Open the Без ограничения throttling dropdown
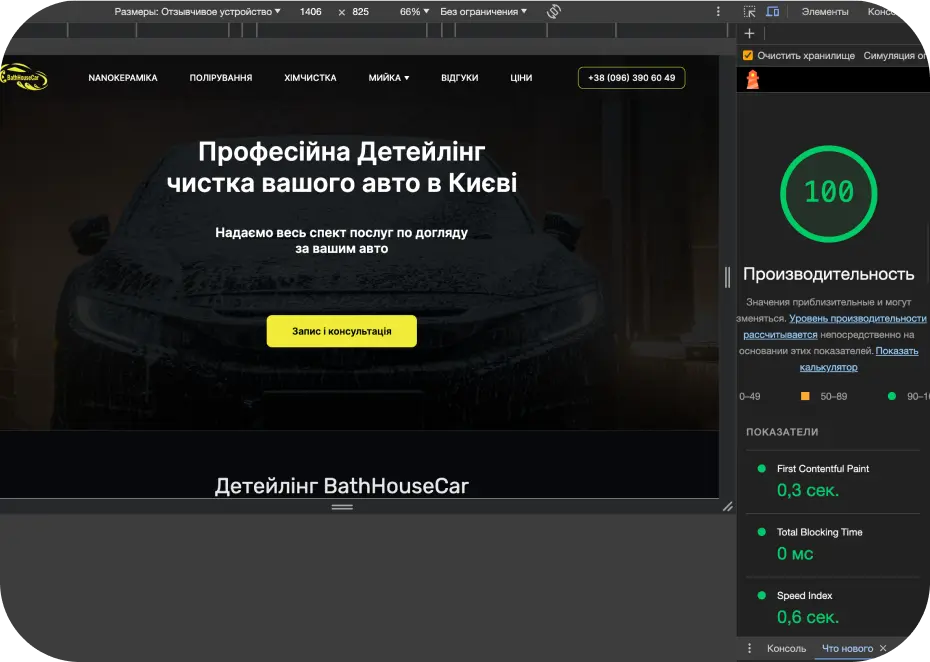Image resolution: width=930 pixels, height=662 pixels. 483,11
